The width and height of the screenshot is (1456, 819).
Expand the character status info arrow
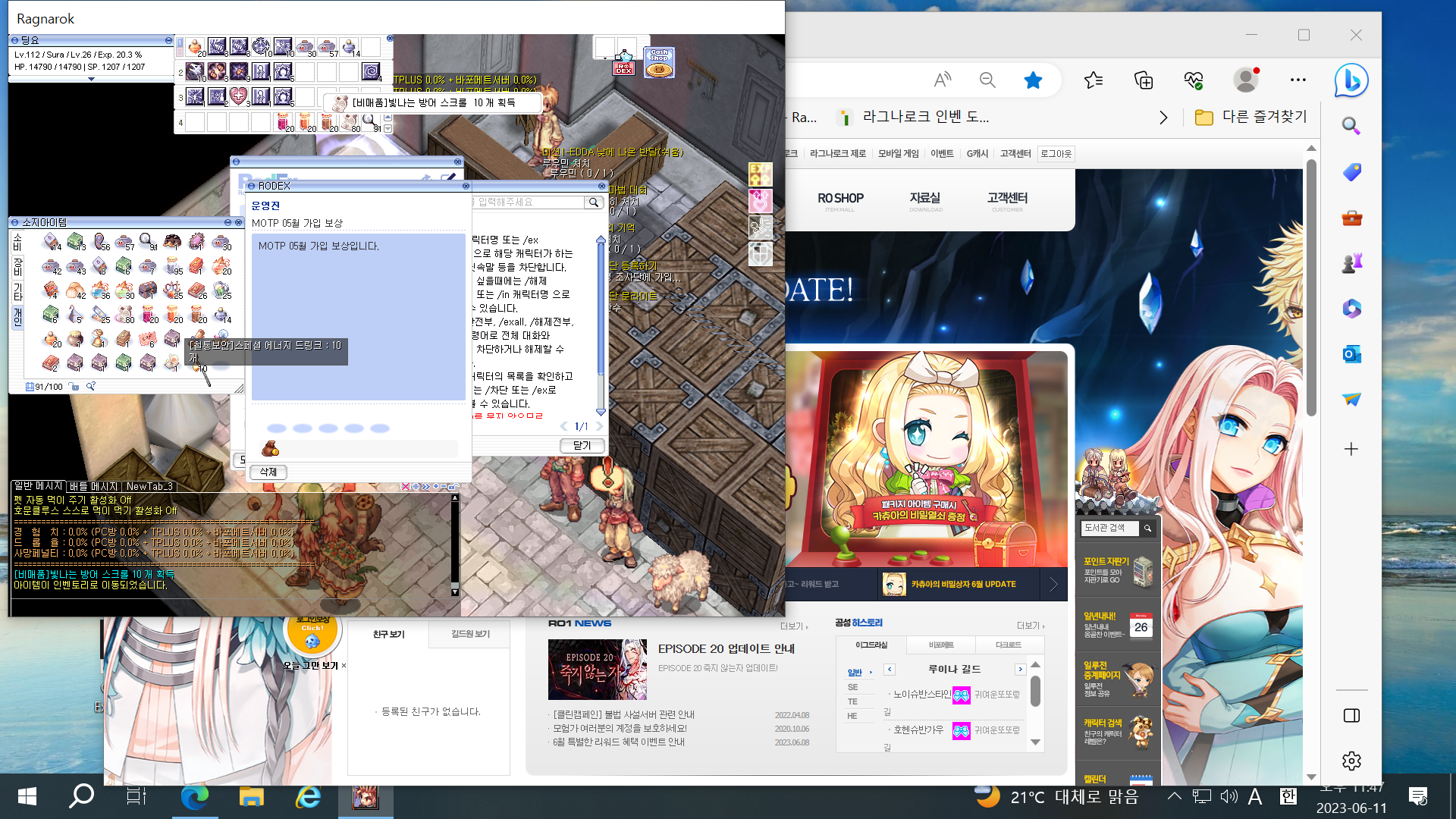[91, 79]
